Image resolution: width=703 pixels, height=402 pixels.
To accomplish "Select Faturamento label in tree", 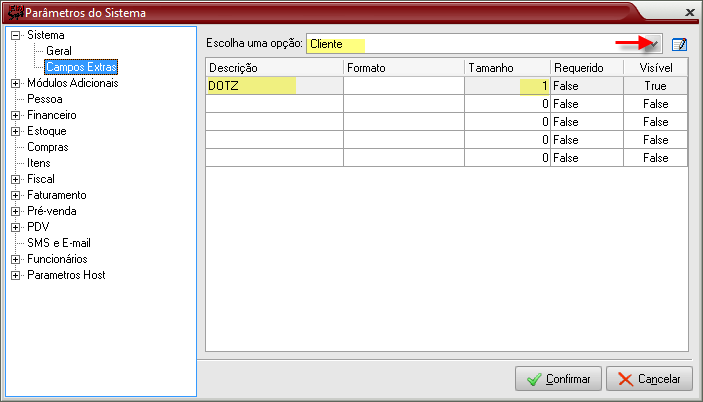I will [x=56, y=195].
